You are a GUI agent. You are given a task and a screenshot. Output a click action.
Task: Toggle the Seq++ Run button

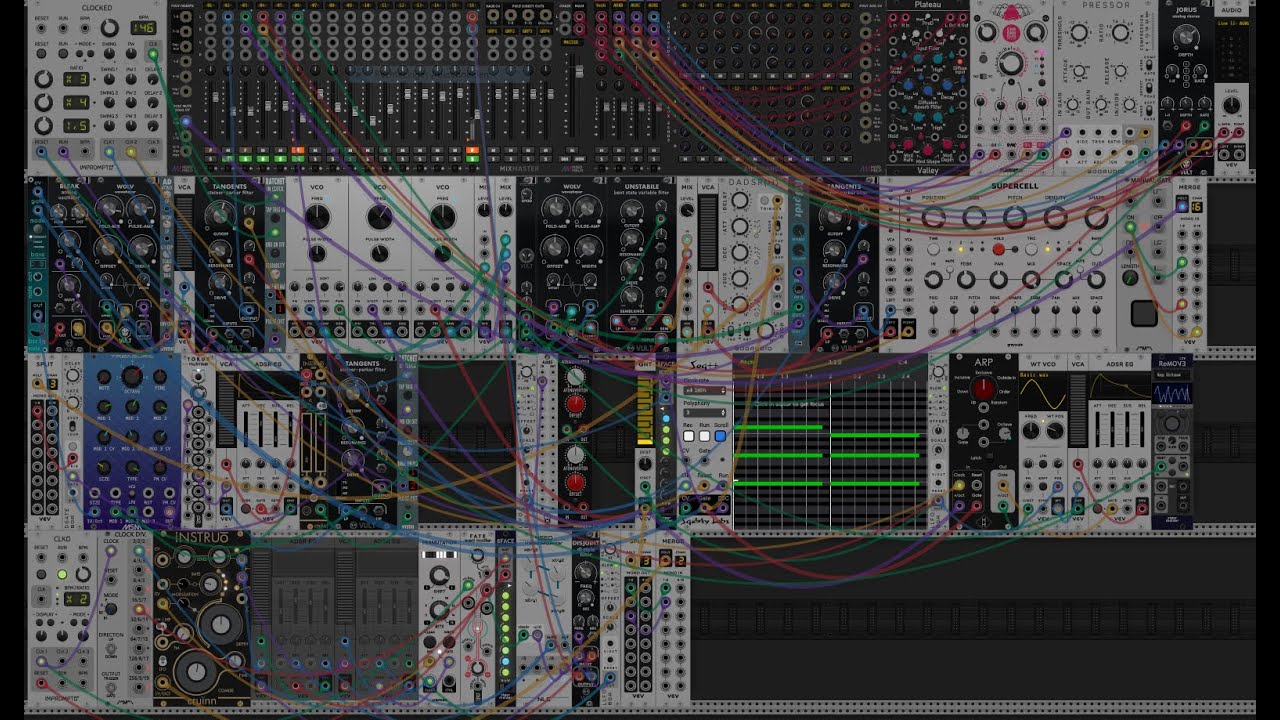click(x=704, y=437)
